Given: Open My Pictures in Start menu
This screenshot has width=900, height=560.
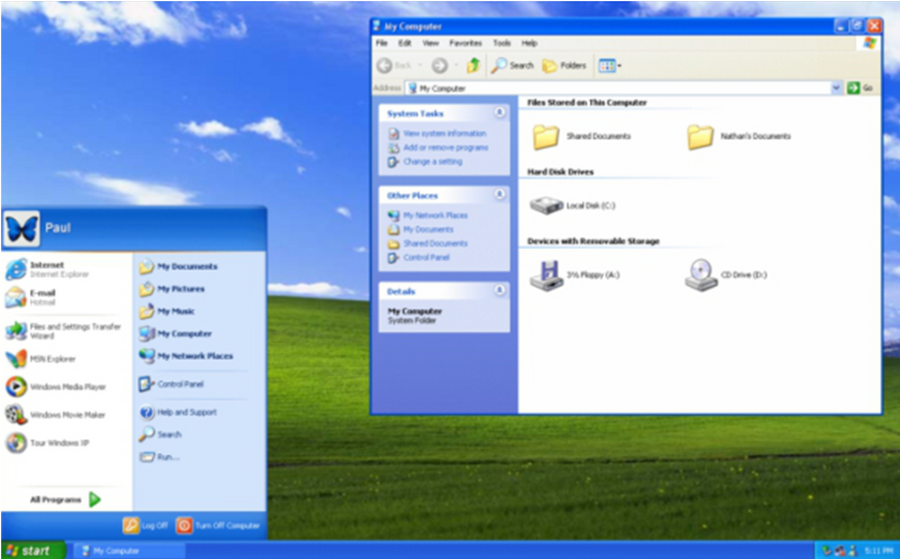Looking at the screenshot, I should (172, 289).
